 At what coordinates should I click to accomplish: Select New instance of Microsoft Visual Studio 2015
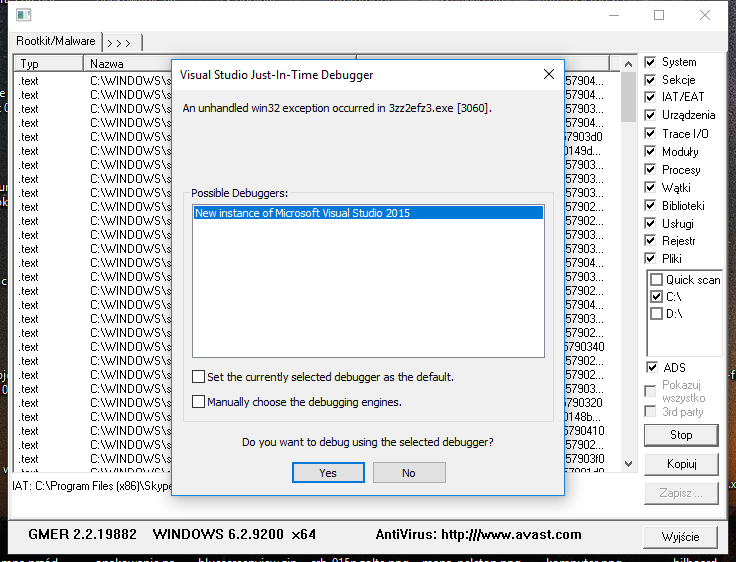tap(368, 213)
